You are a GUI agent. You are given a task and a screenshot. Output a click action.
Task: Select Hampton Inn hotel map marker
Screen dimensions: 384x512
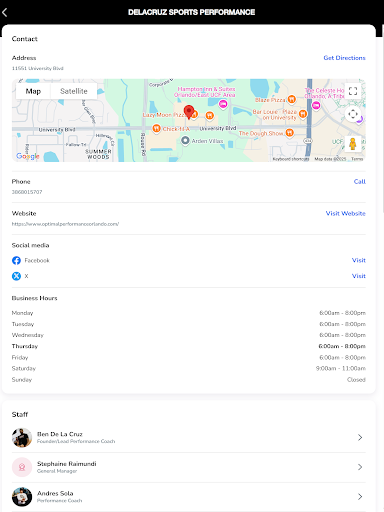tap(223, 104)
